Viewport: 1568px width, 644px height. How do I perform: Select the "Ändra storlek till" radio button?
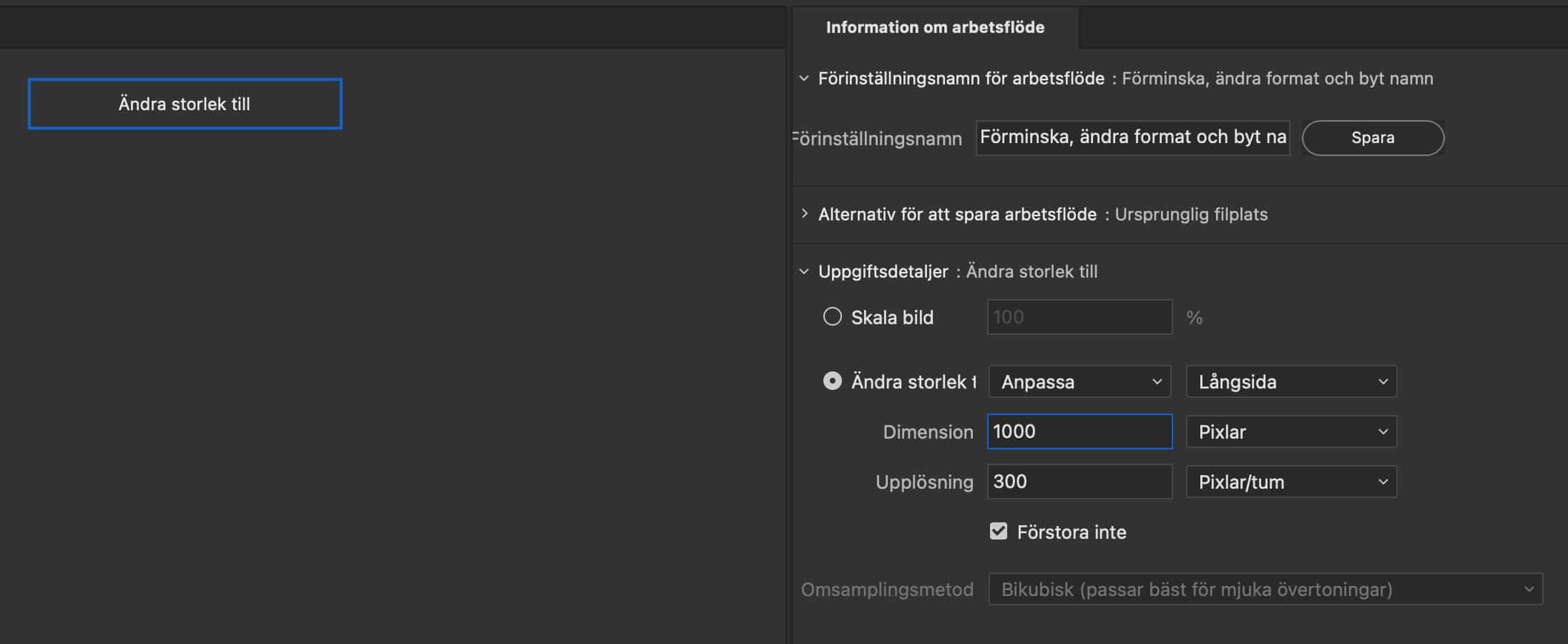832,381
